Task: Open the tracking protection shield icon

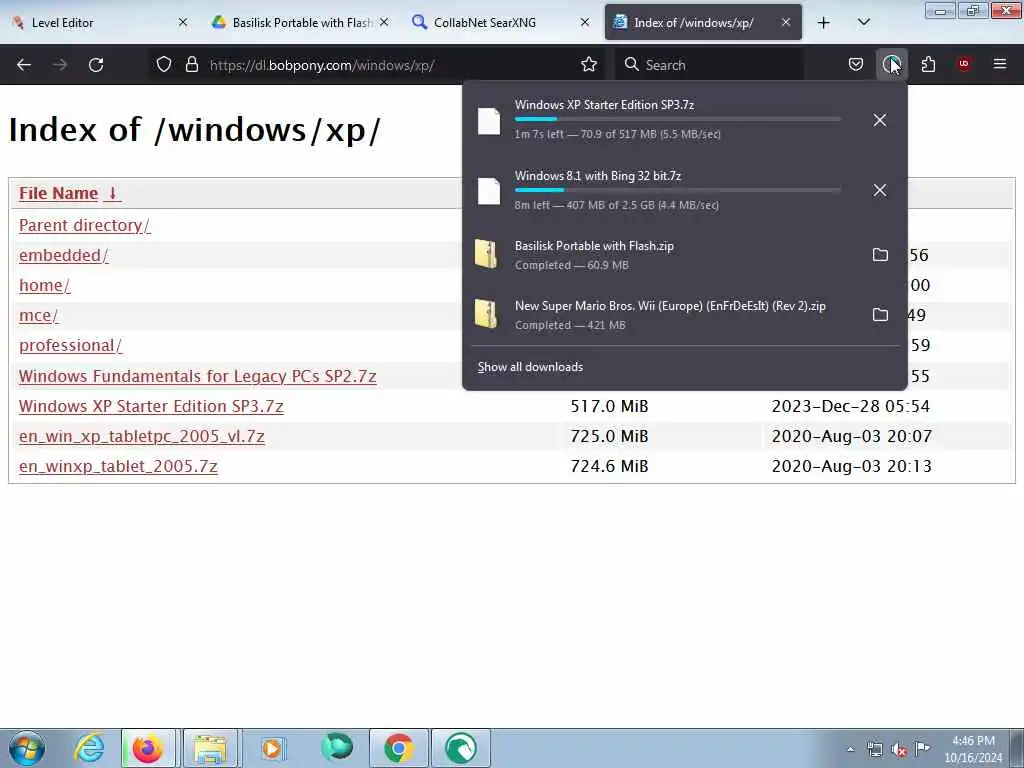Action: [x=164, y=65]
